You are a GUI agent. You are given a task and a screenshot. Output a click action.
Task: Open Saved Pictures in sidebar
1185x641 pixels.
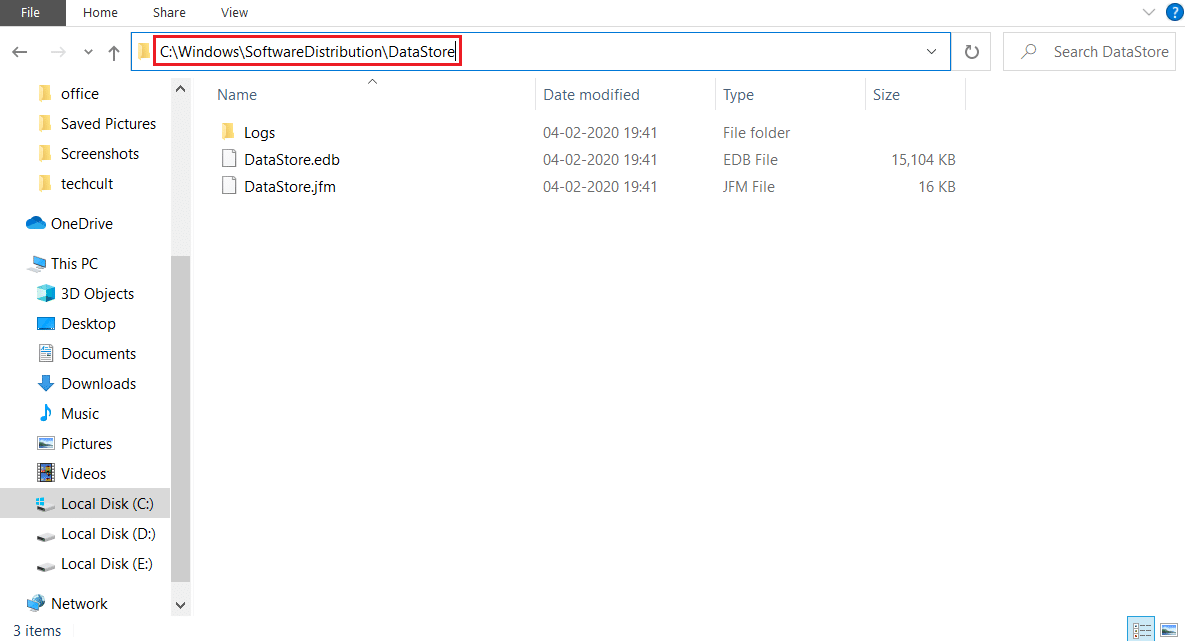tap(108, 124)
